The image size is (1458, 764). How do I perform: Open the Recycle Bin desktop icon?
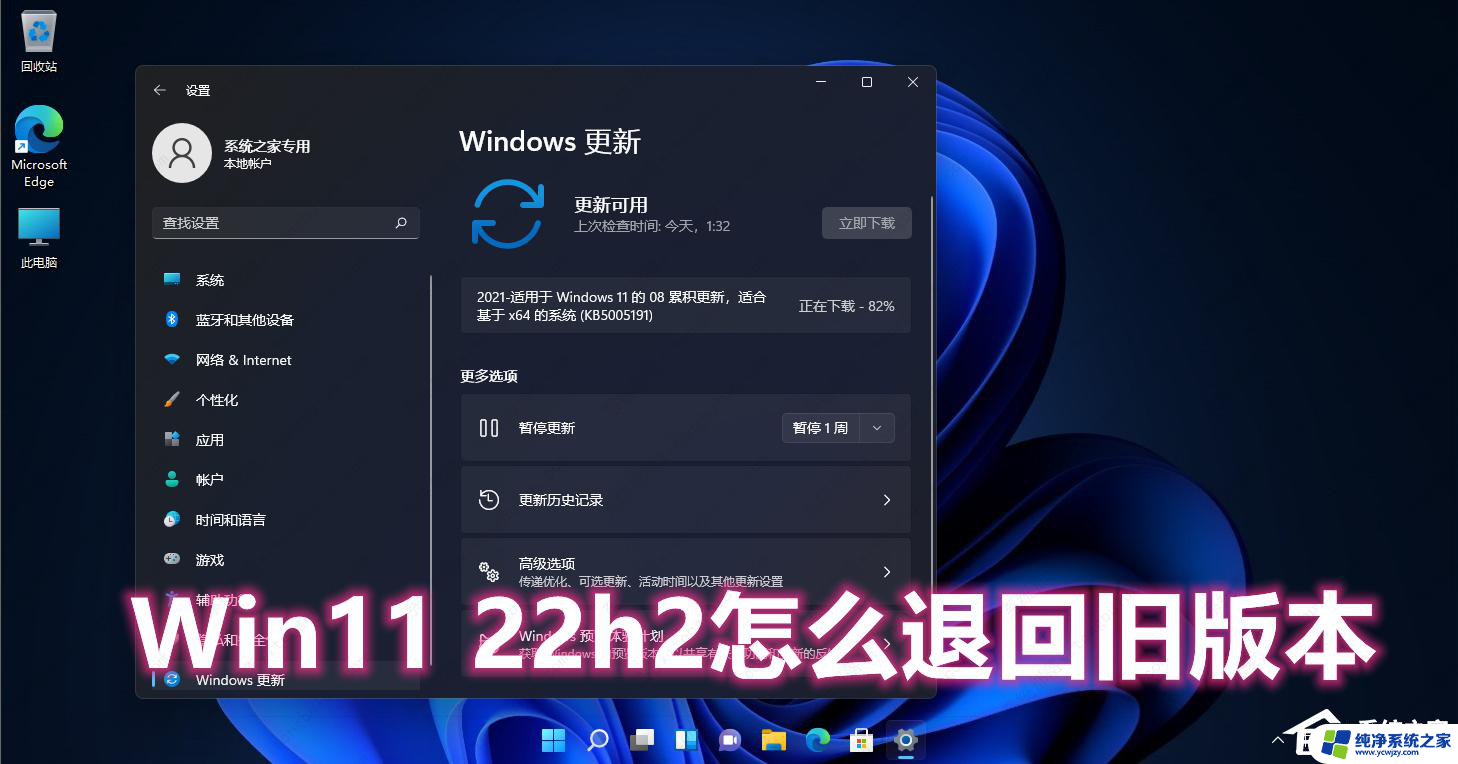coord(39,41)
